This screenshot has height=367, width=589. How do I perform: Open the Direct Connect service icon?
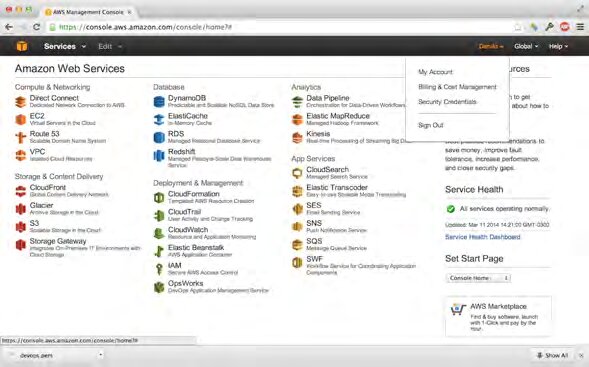pyautogui.click(x=21, y=102)
